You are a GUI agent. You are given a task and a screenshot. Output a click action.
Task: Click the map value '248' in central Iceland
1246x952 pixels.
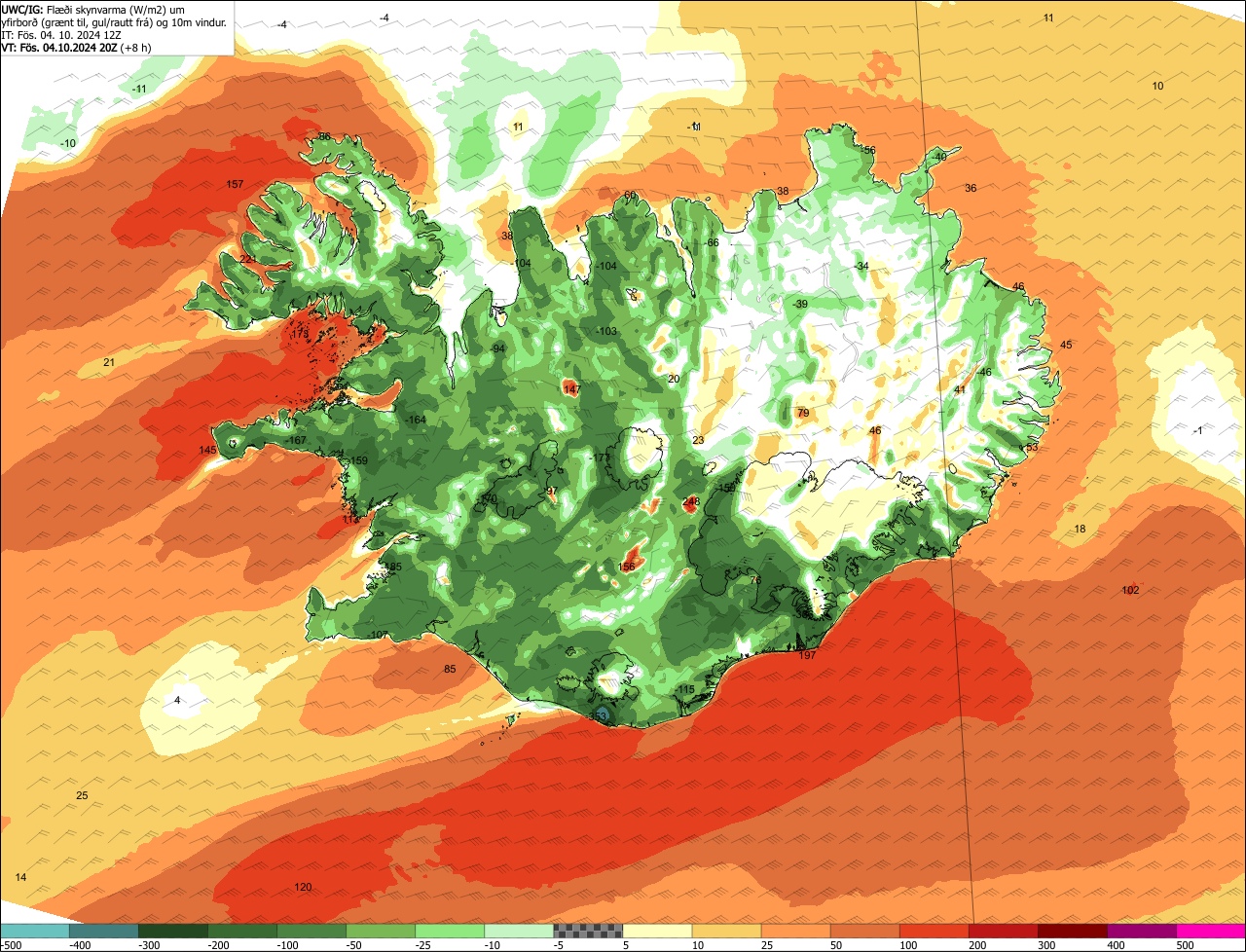[x=691, y=502]
